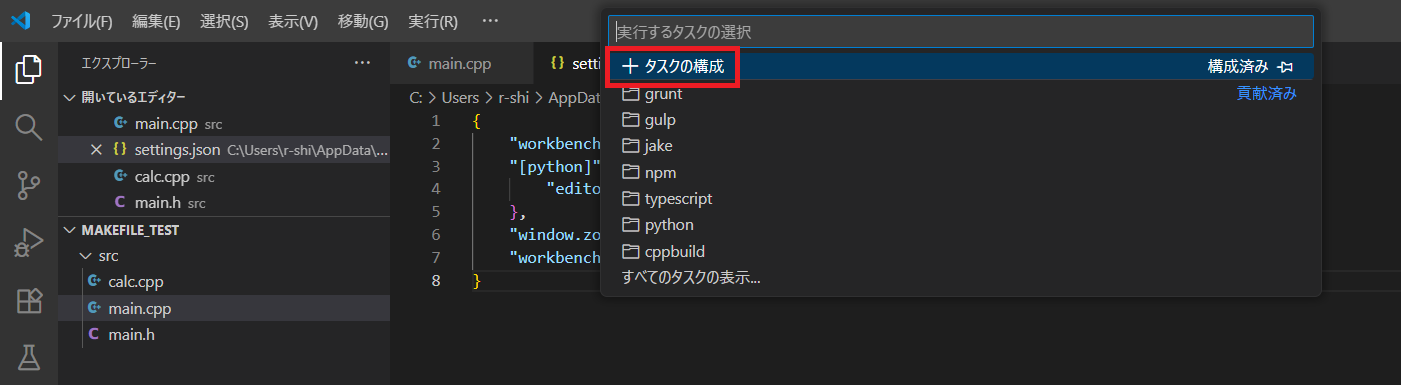This screenshot has width=1401, height=385.
Task: Open main.h in open editors list
Action: (x=224, y=203)
